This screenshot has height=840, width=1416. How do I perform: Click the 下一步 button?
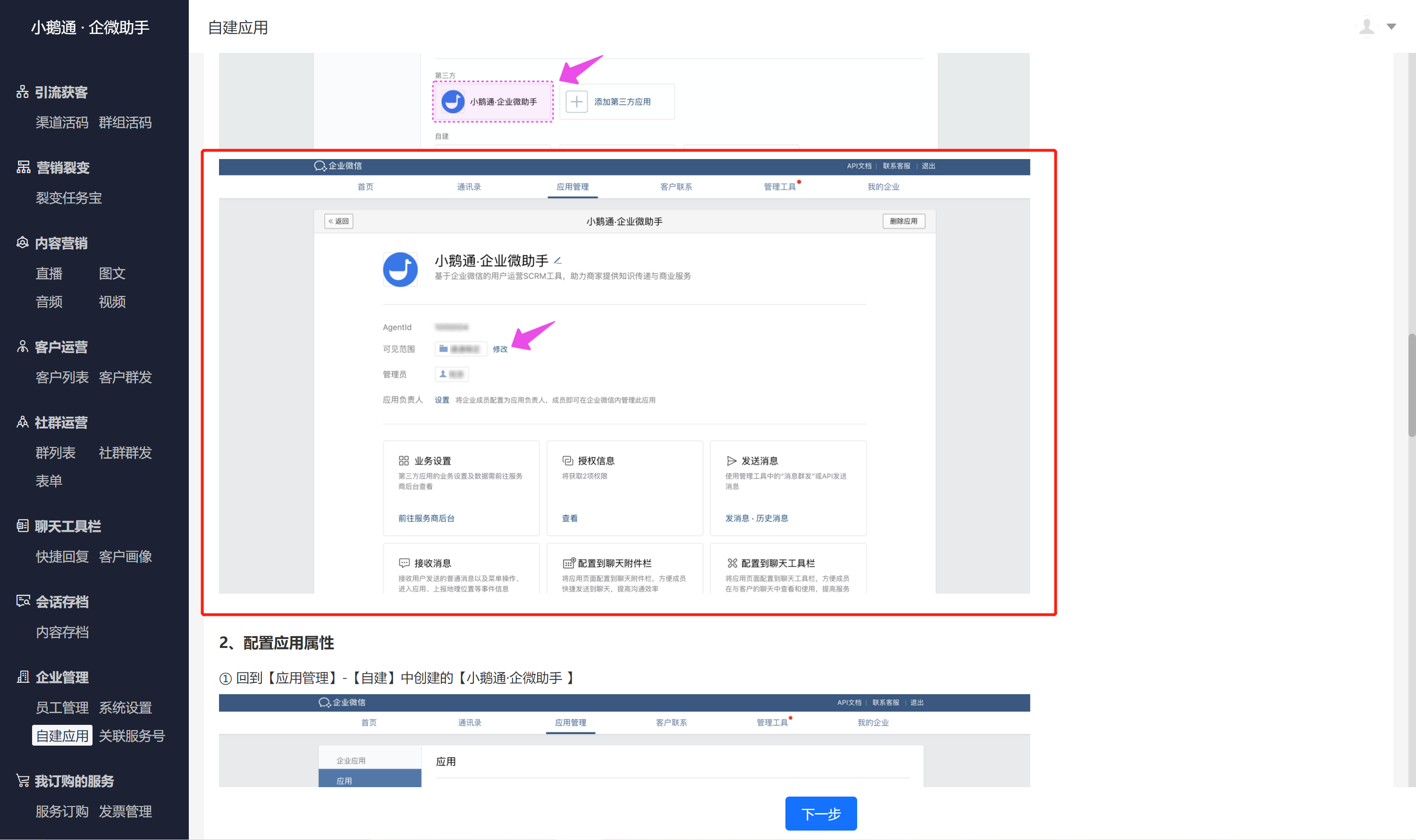coord(821,814)
